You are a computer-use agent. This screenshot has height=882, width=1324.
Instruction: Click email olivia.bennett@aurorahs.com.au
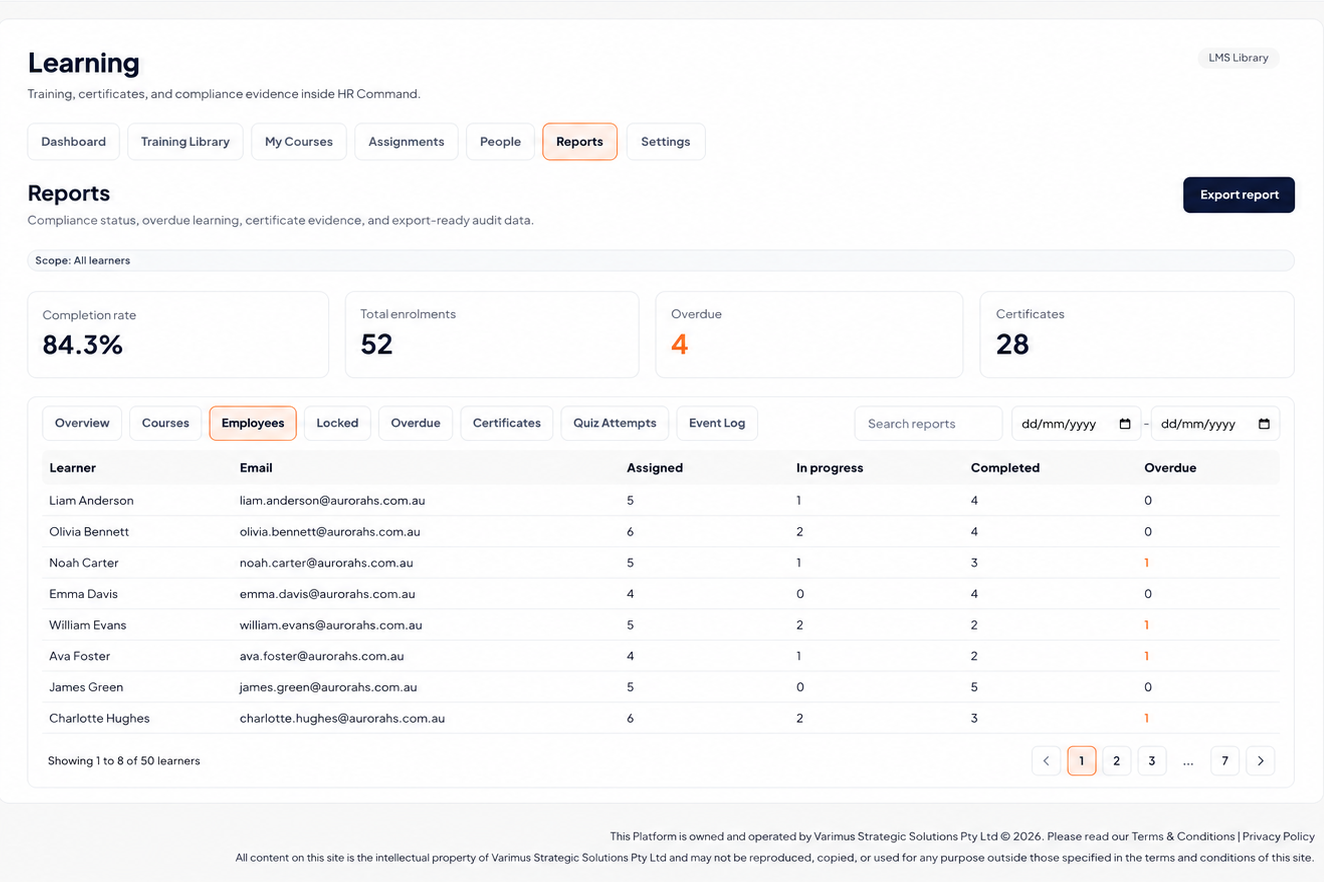pos(330,531)
